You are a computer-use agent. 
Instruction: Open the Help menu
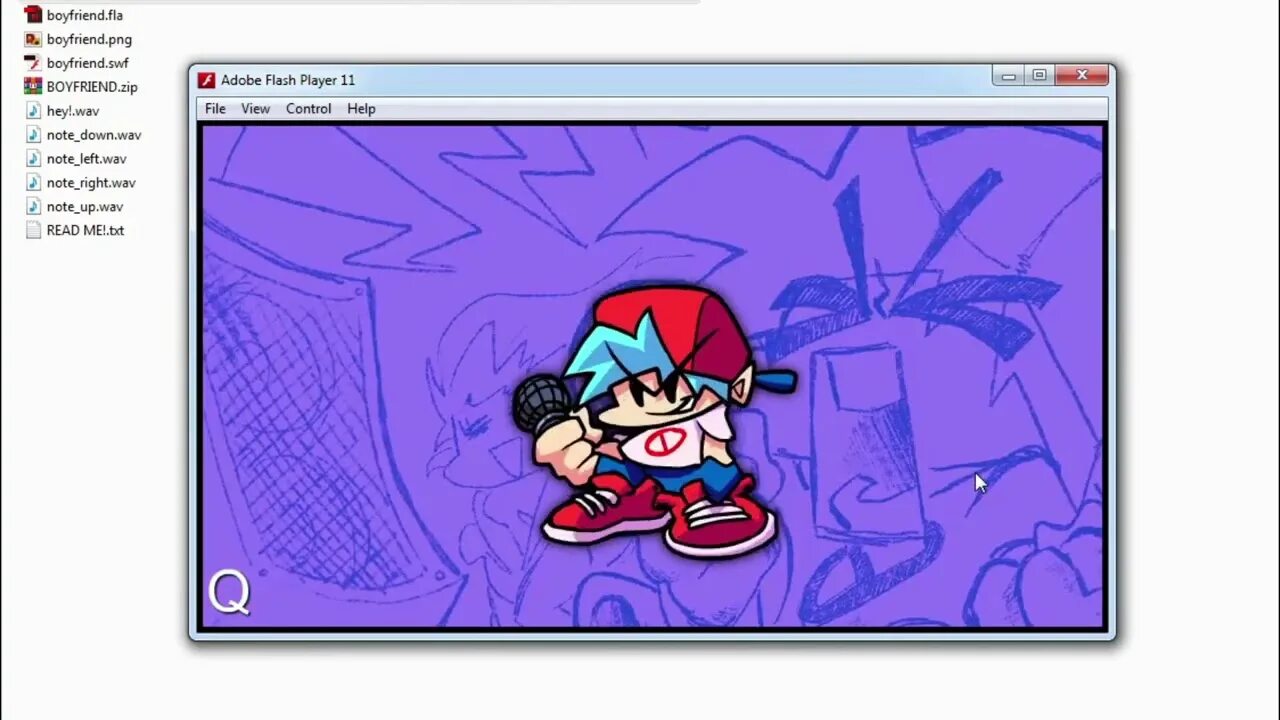[361, 109]
